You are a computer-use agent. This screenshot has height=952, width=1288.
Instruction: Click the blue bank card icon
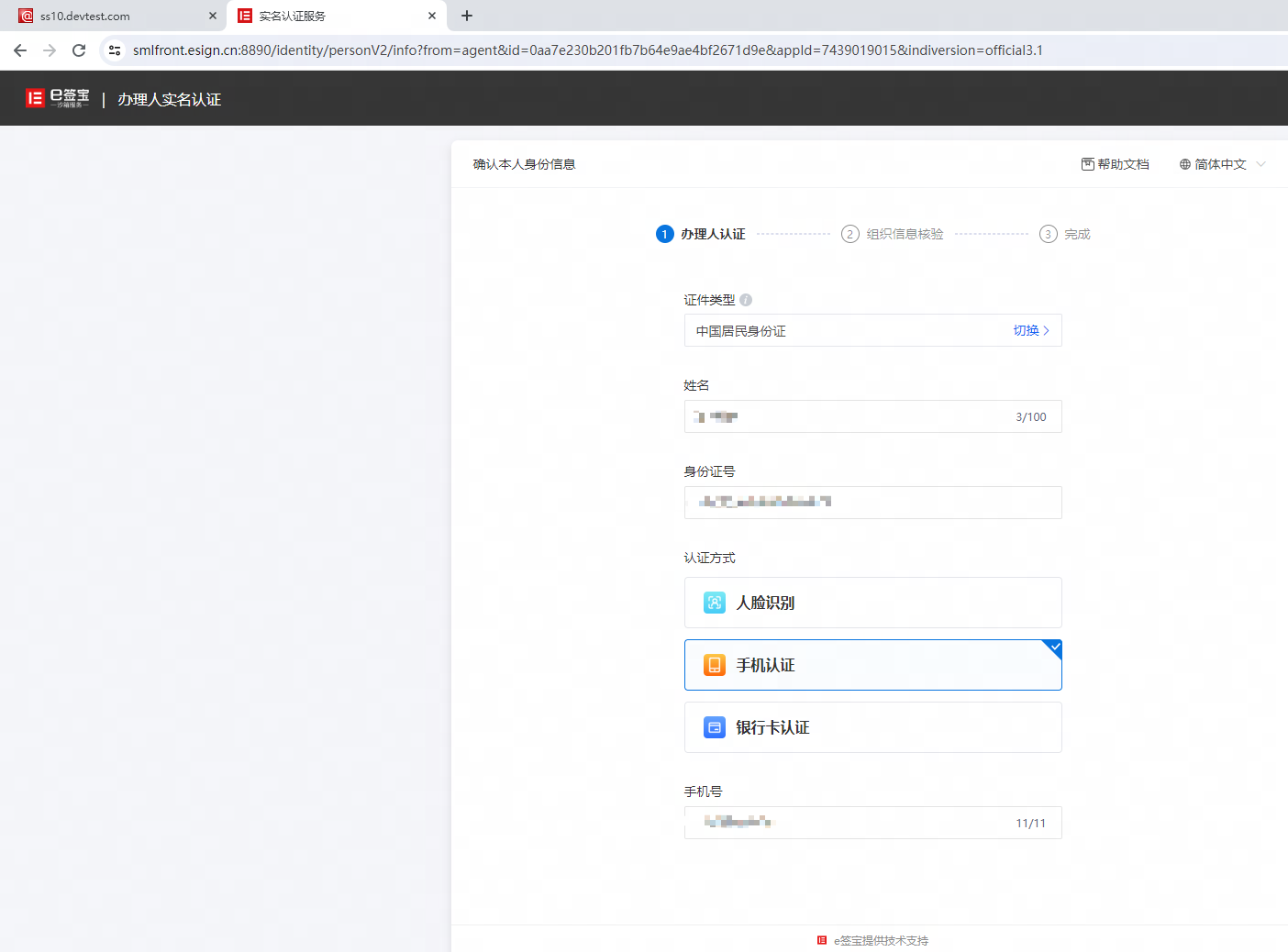click(715, 727)
